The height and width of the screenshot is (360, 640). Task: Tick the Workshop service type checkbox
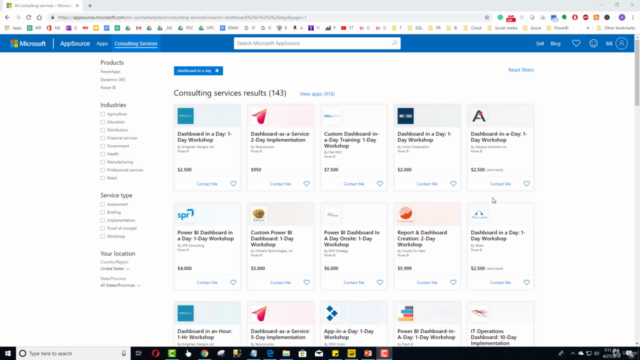click(102, 236)
